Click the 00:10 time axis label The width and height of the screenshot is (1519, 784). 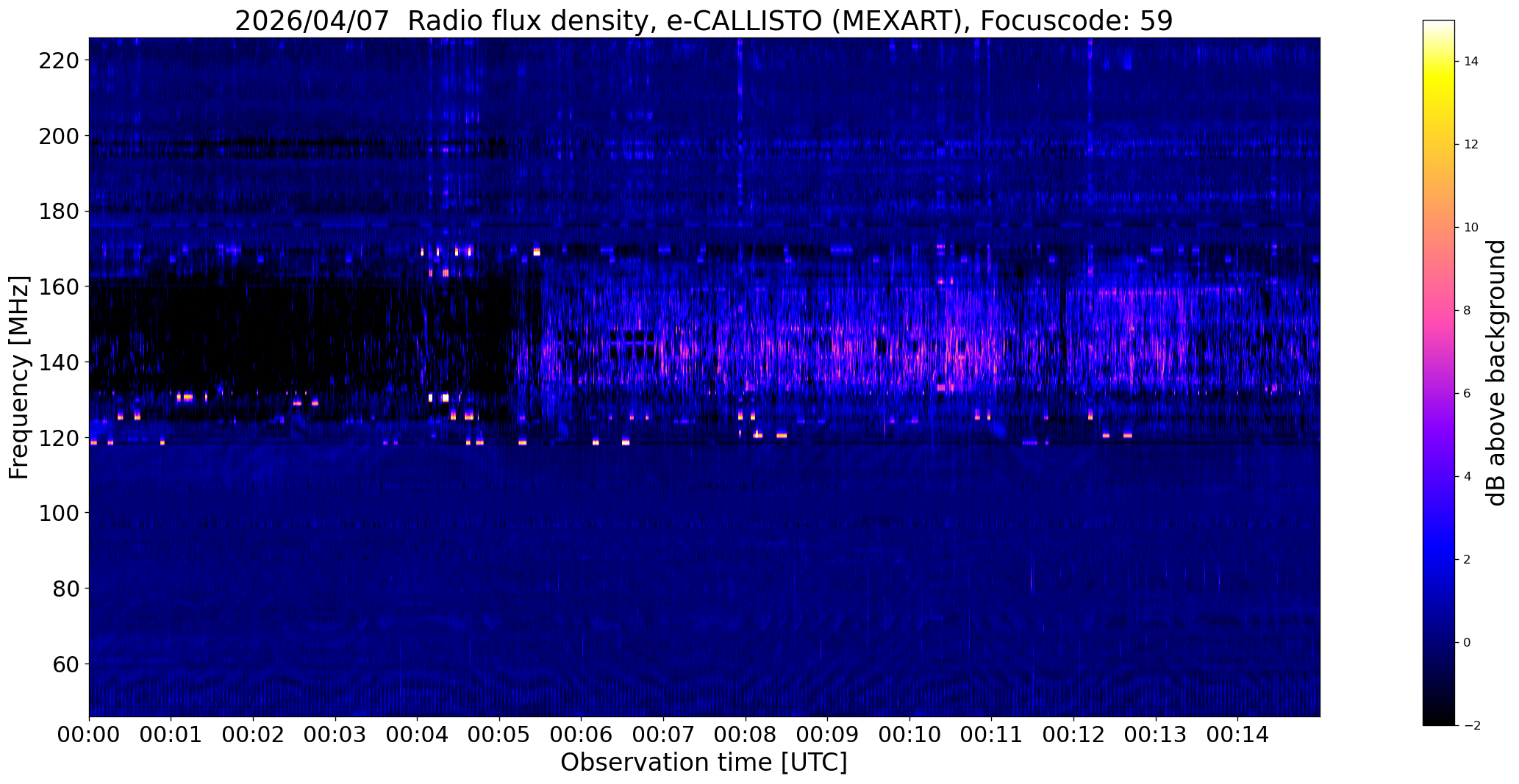pos(909,736)
